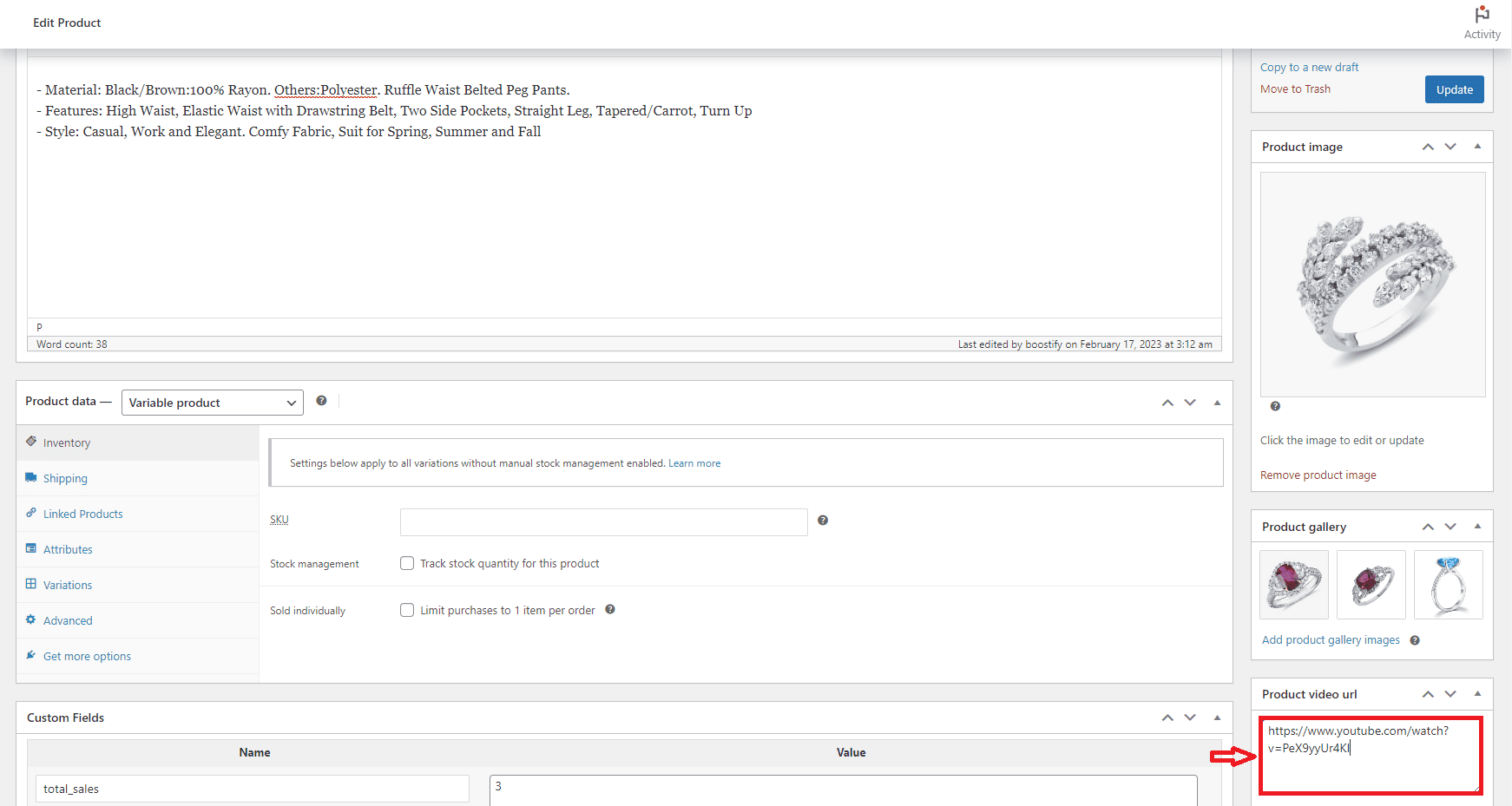
Task: Switch to Linked Products tab
Action: click(x=138, y=514)
